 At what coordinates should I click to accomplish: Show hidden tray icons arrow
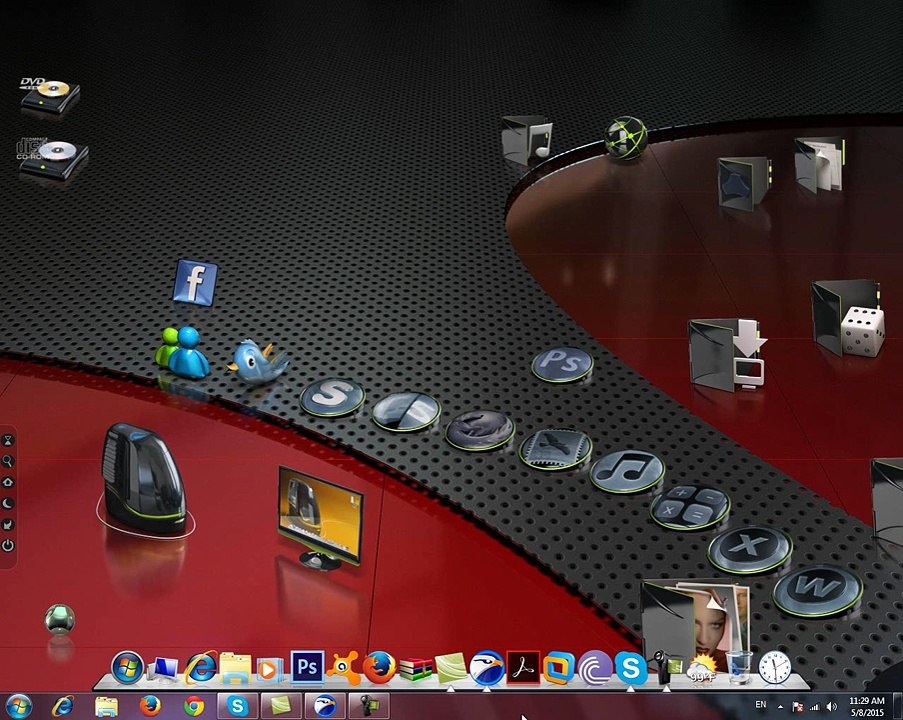(x=780, y=706)
